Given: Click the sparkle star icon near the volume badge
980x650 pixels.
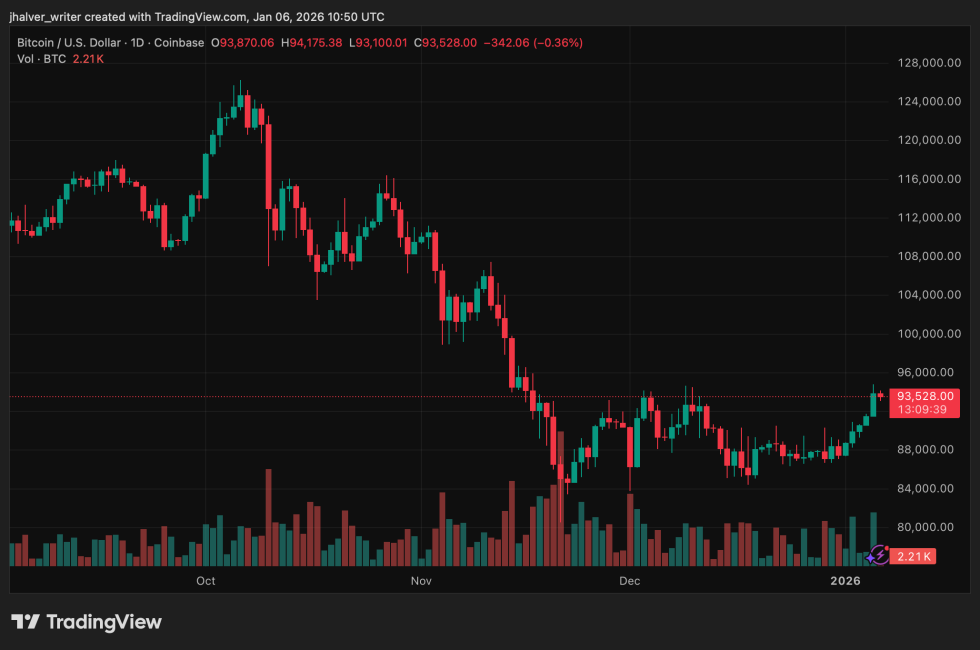Looking at the screenshot, I should pyautogui.click(x=870, y=558).
